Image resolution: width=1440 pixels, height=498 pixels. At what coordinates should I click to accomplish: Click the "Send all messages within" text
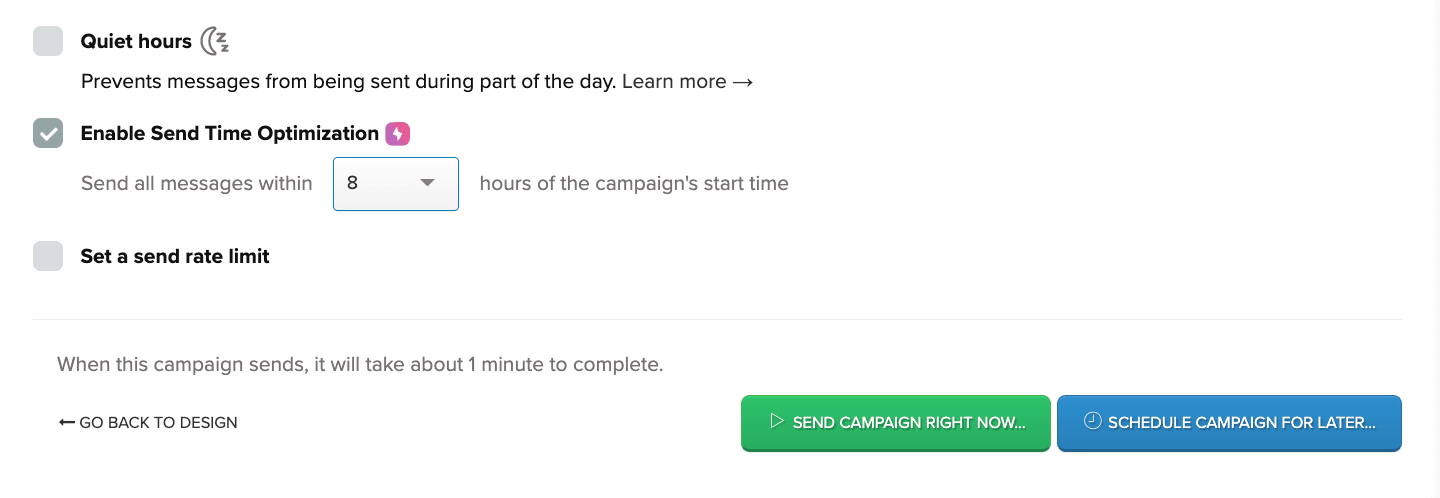196,184
